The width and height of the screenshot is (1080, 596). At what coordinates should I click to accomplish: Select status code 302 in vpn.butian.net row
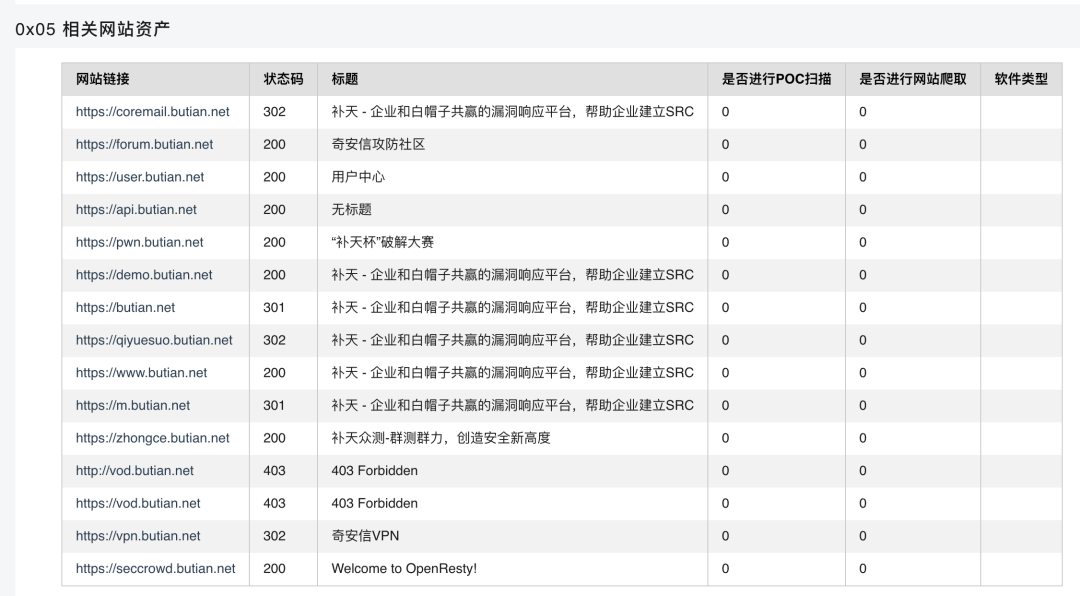click(274, 536)
